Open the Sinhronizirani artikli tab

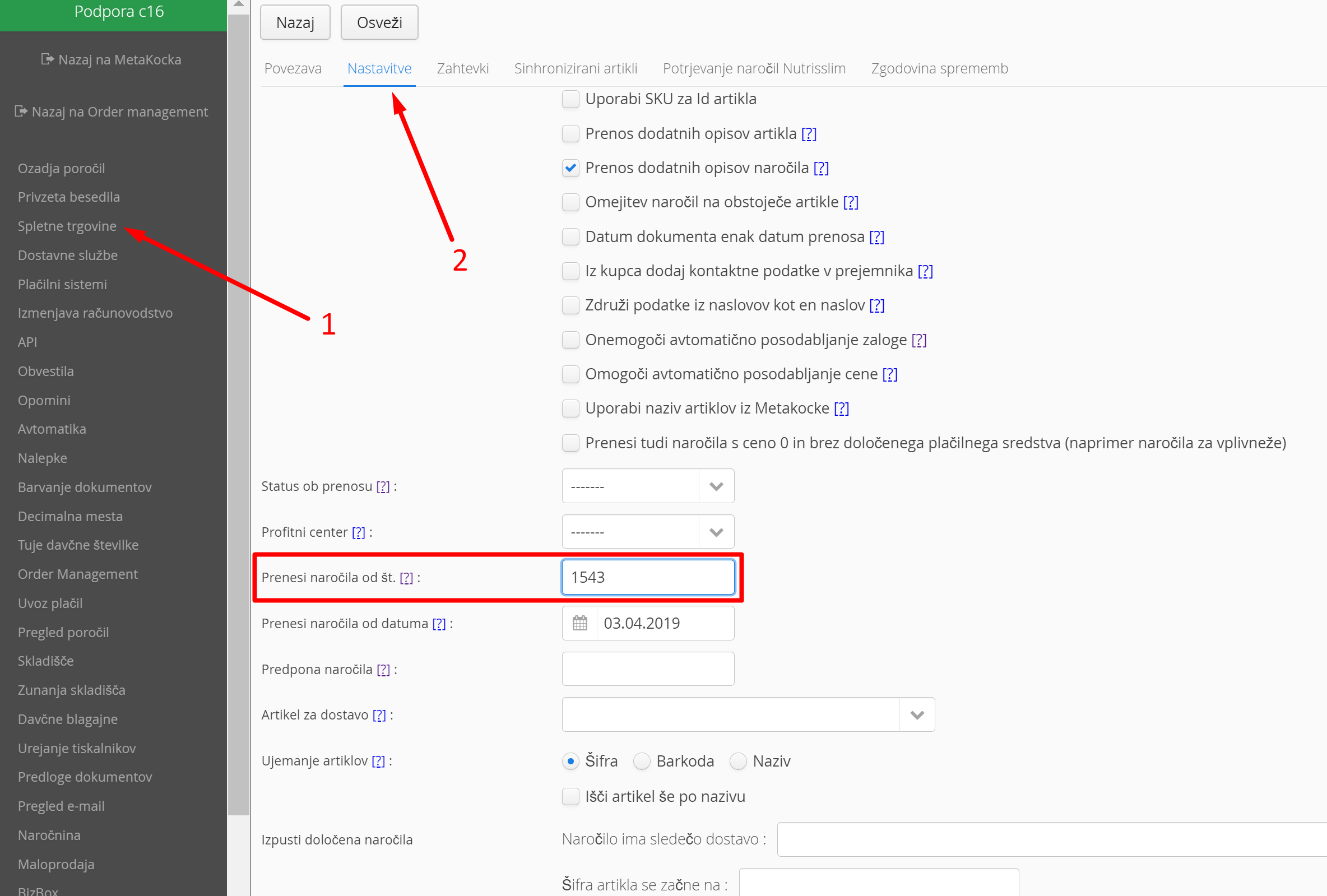tap(576, 68)
